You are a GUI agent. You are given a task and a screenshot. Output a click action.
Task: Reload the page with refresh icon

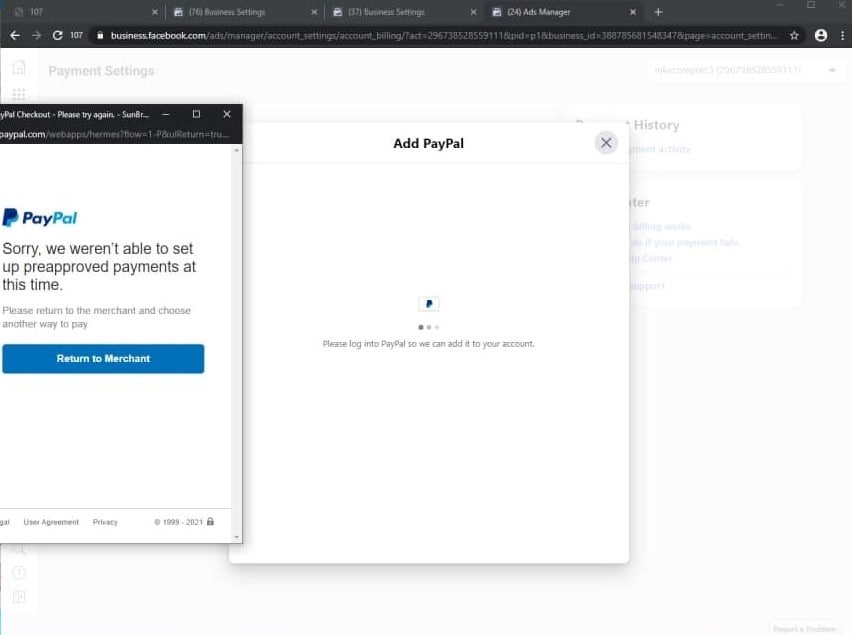point(57,35)
